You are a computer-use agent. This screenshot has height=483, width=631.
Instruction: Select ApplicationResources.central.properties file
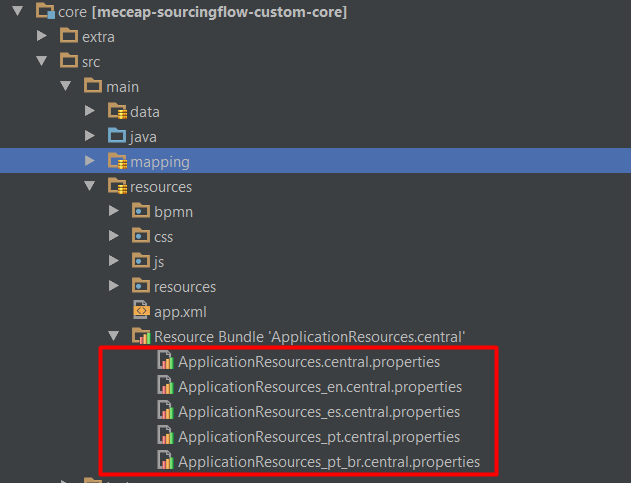pos(309,362)
